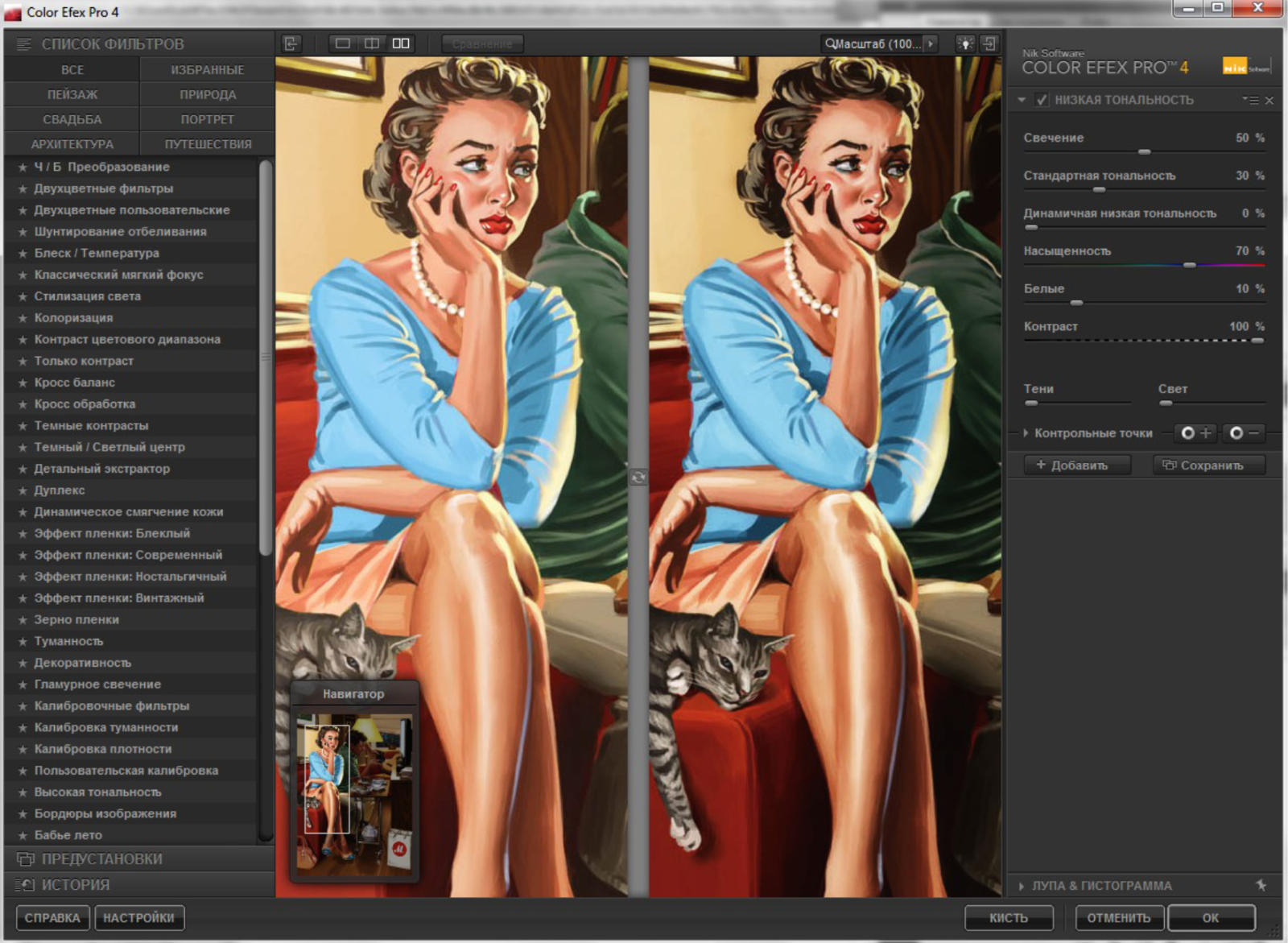Expand the ИСТОРИЯ section

point(139,884)
